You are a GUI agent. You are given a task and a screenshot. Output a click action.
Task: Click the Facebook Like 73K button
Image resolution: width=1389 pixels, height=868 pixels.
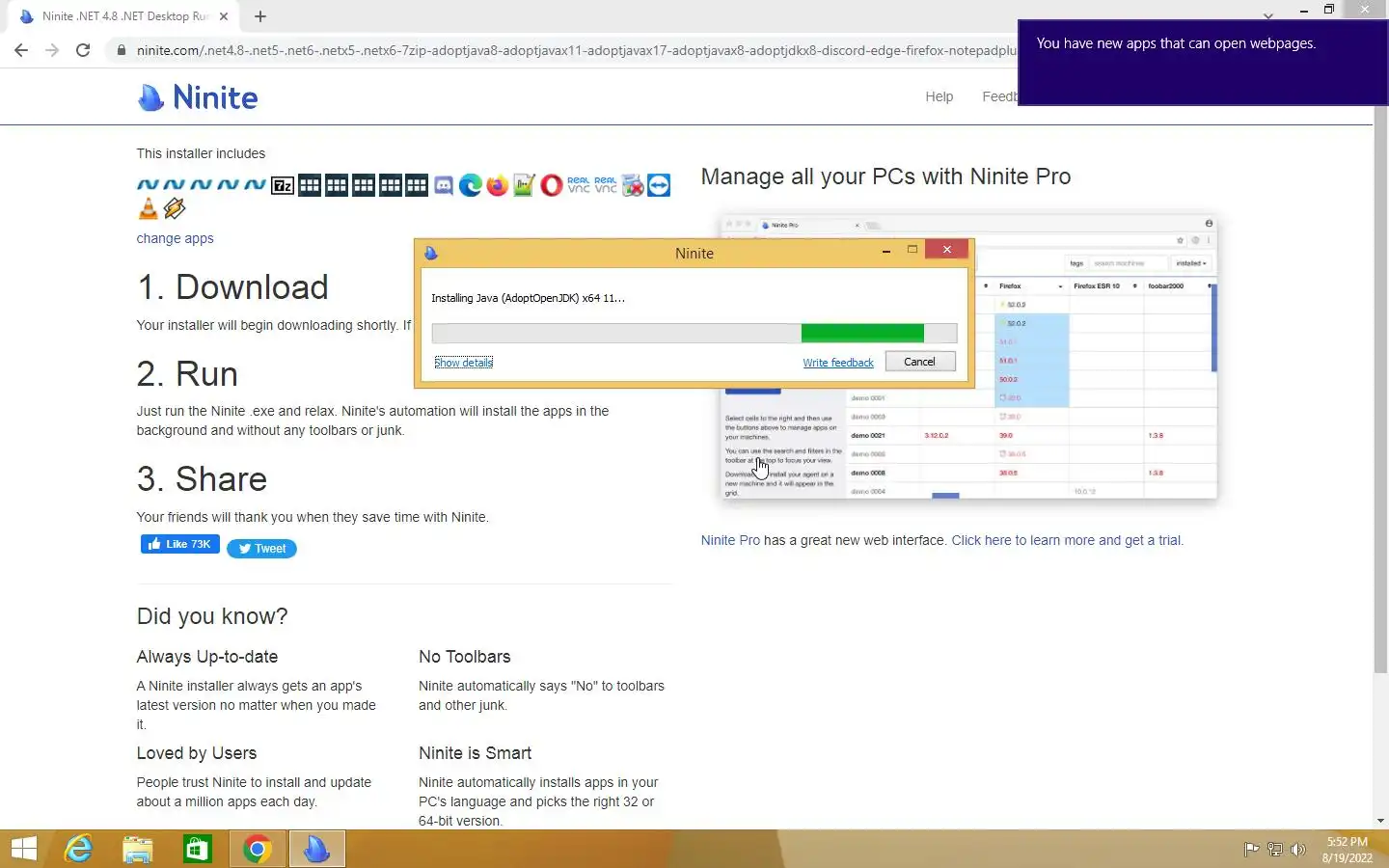tap(180, 544)
